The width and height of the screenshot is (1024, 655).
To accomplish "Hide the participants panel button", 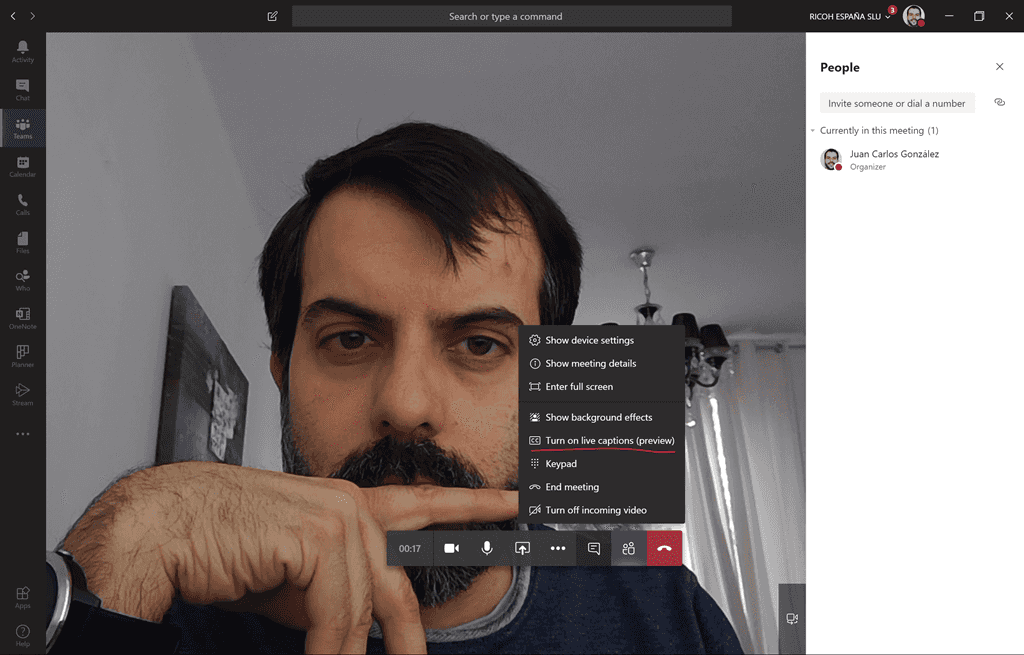I will 628,549.
